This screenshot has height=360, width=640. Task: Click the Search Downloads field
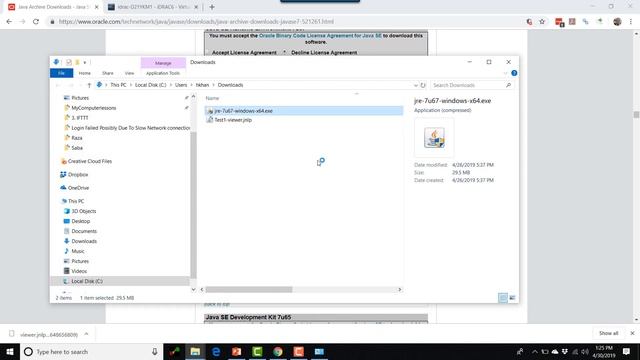[x=468, y=85]
